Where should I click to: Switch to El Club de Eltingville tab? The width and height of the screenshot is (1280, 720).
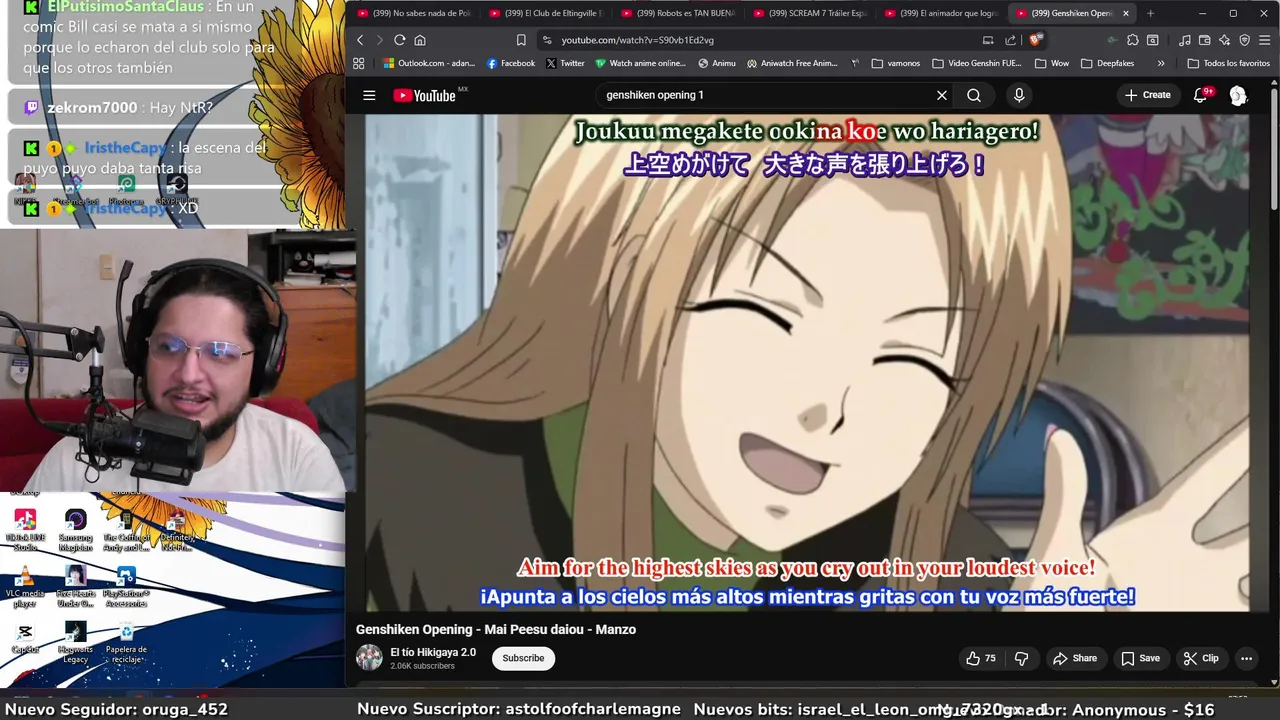click(x=547, y=13)
